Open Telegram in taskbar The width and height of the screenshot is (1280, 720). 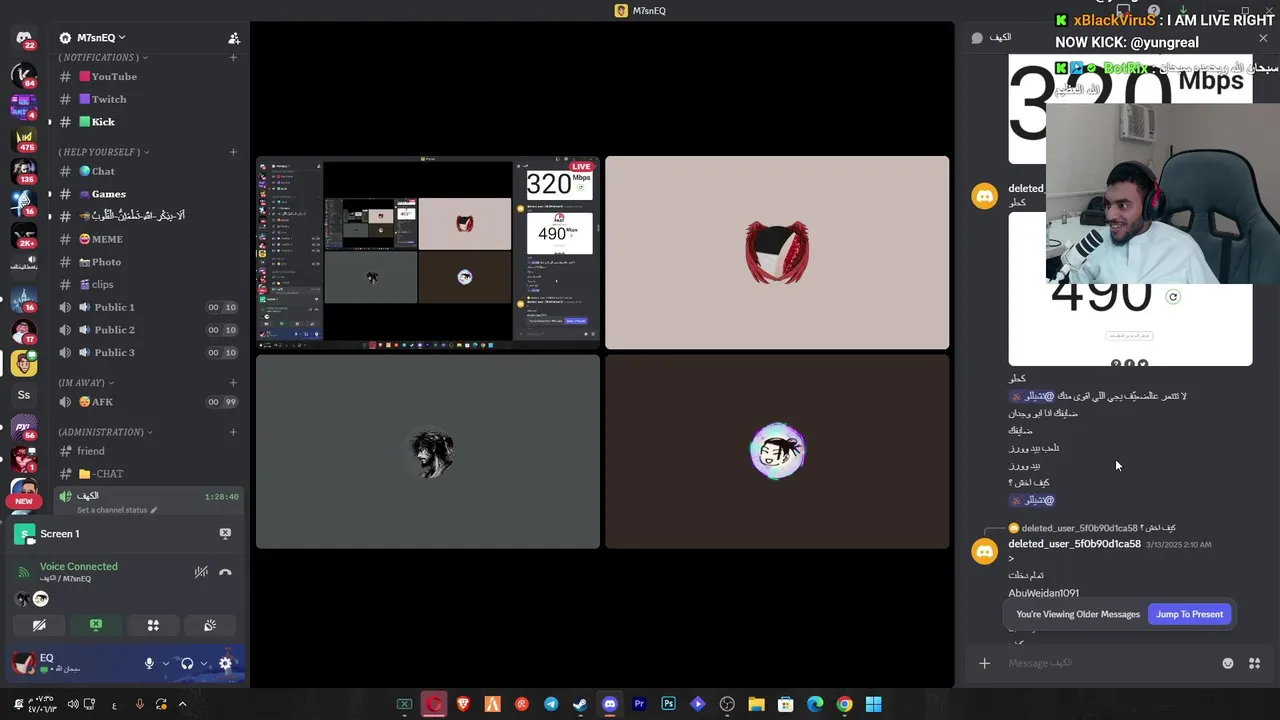[x=551, y=704]
